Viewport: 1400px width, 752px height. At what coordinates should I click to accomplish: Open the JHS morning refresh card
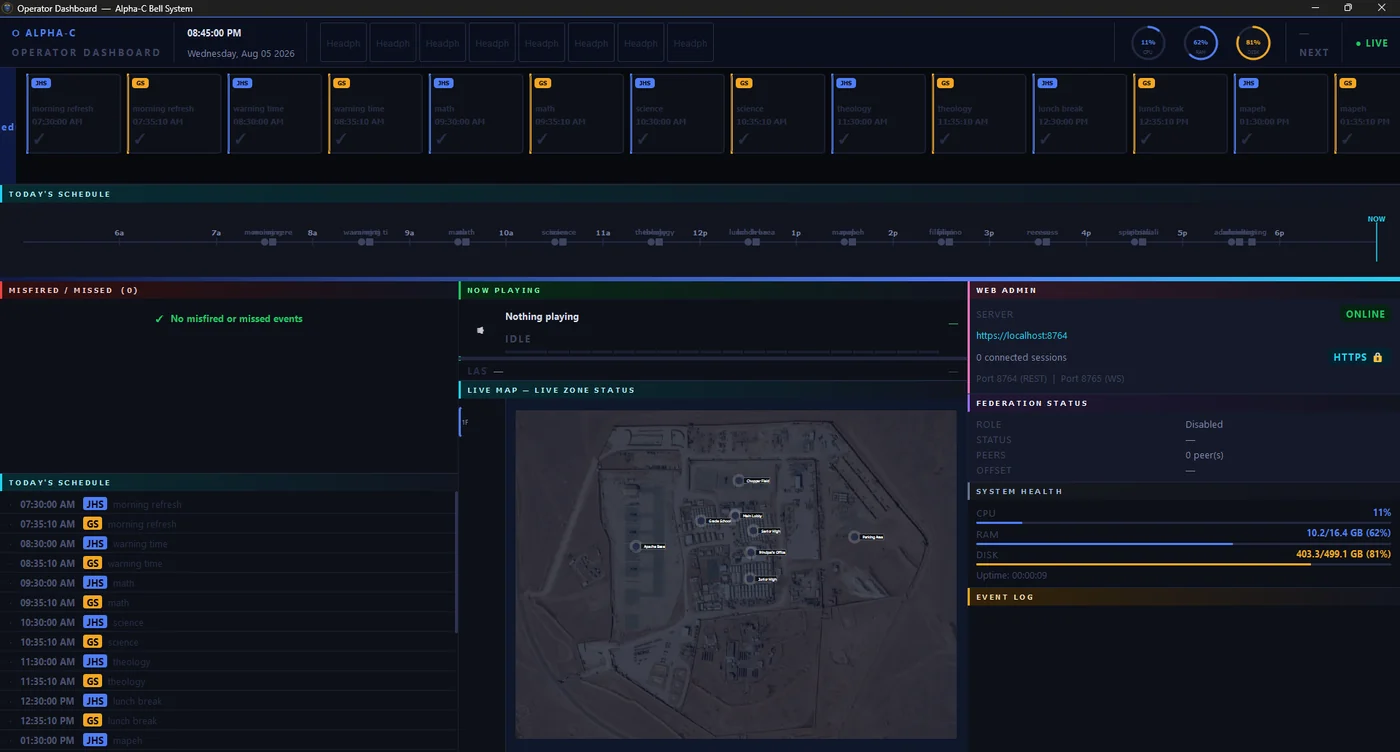point(74,113)
